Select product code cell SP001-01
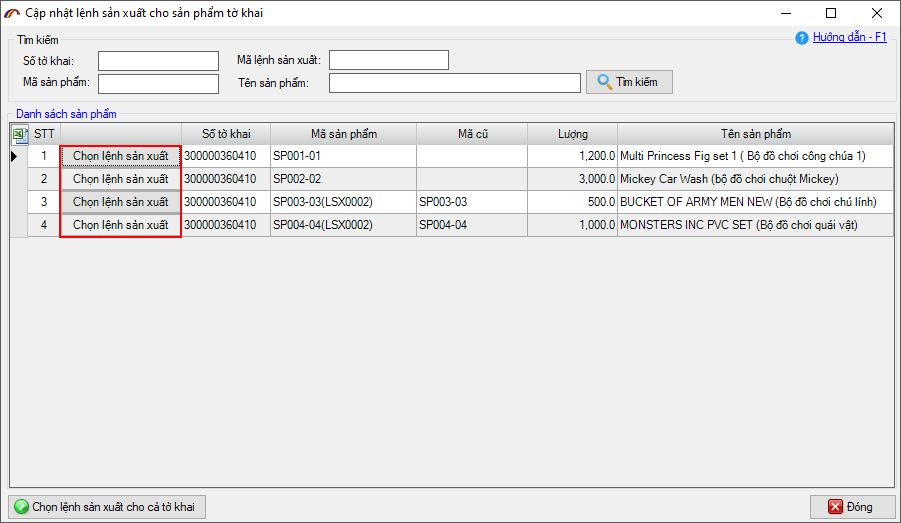This screenshot has width=901, height=523. (x=344, y=156)
